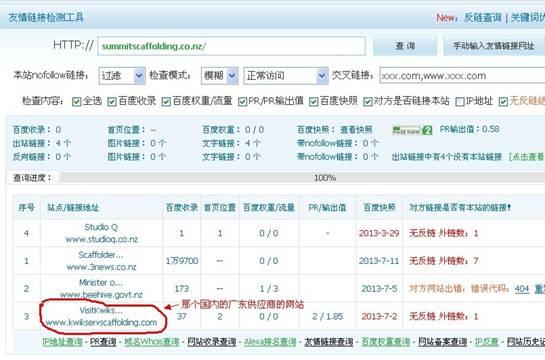The width and height of the screenshot is (545, 360).
Task: Toggle the 百度收录 checkbox
Action: (112, 101)
